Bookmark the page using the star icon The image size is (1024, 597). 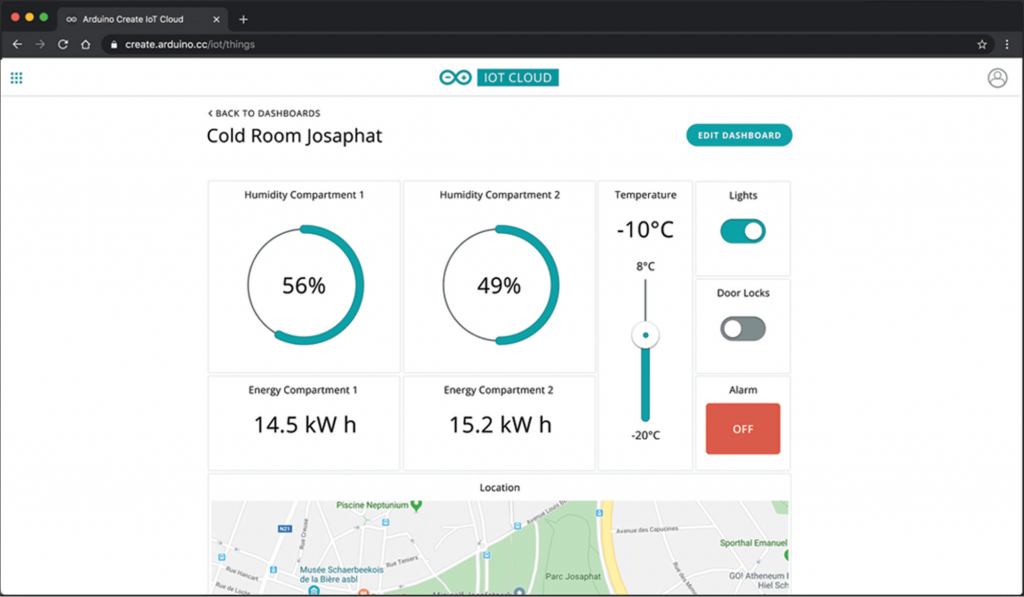983,44
